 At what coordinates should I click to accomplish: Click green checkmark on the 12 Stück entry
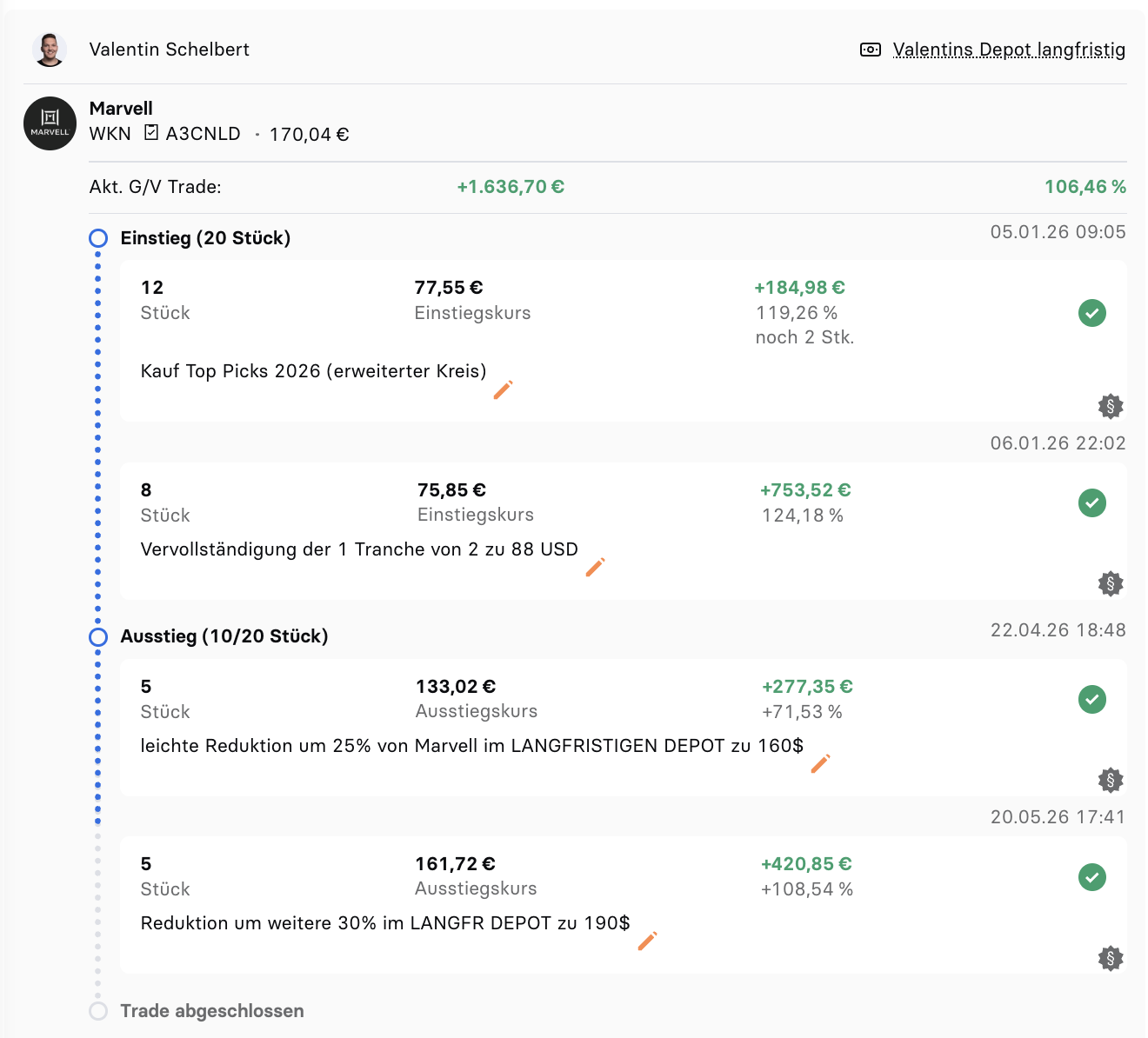pos(1092,313)
